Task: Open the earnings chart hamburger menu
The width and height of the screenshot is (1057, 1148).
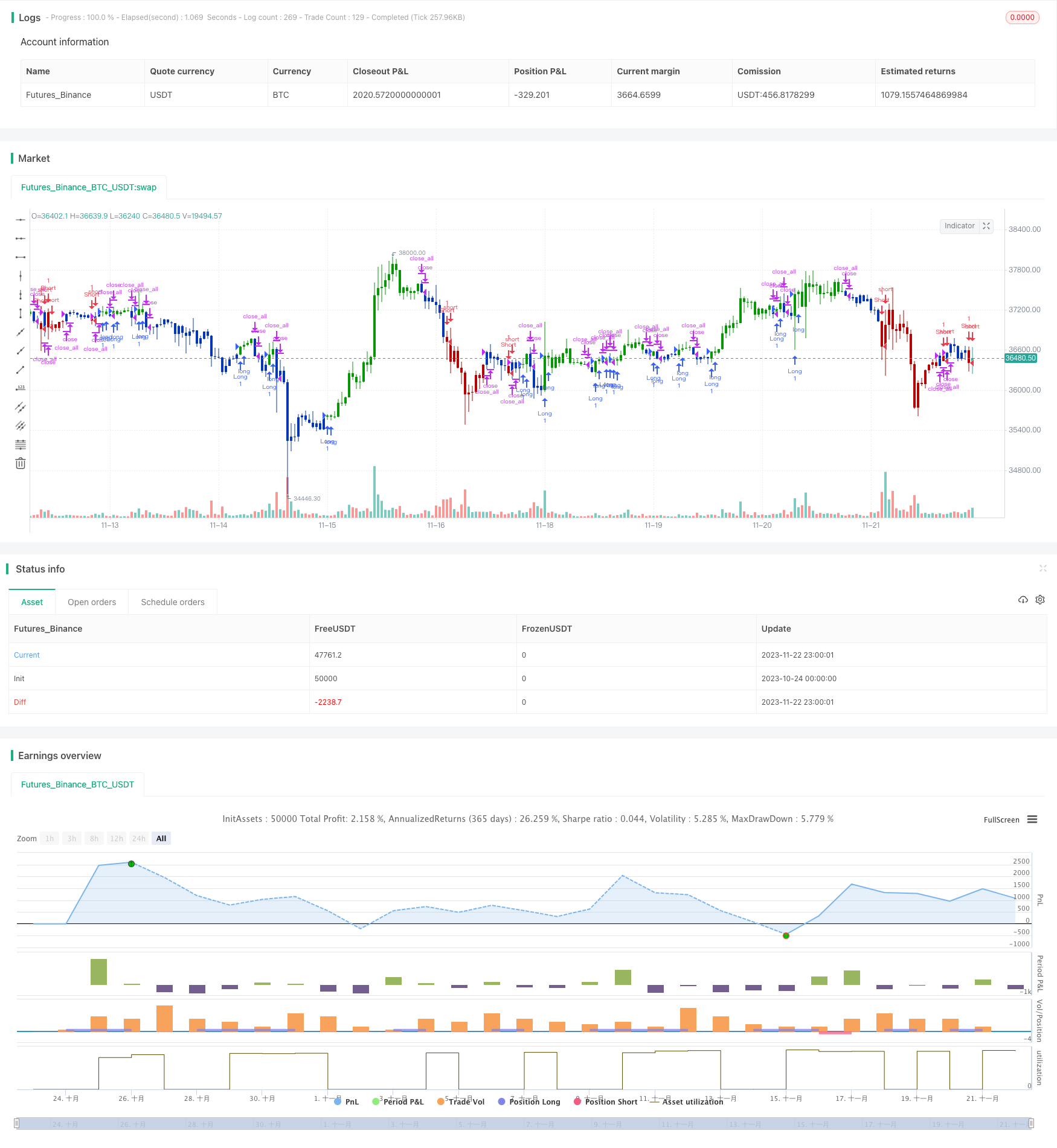Action: point(1032,819)
